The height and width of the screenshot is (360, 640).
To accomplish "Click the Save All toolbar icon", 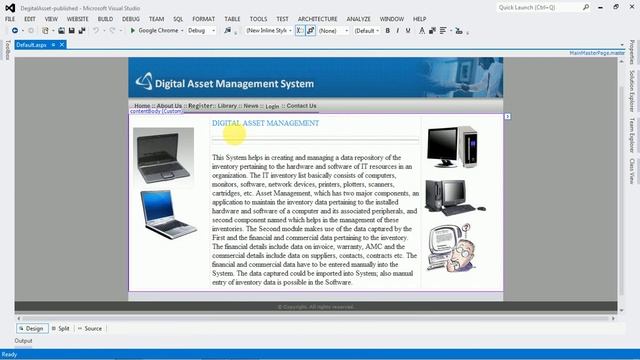I will (x=82, y=31).
